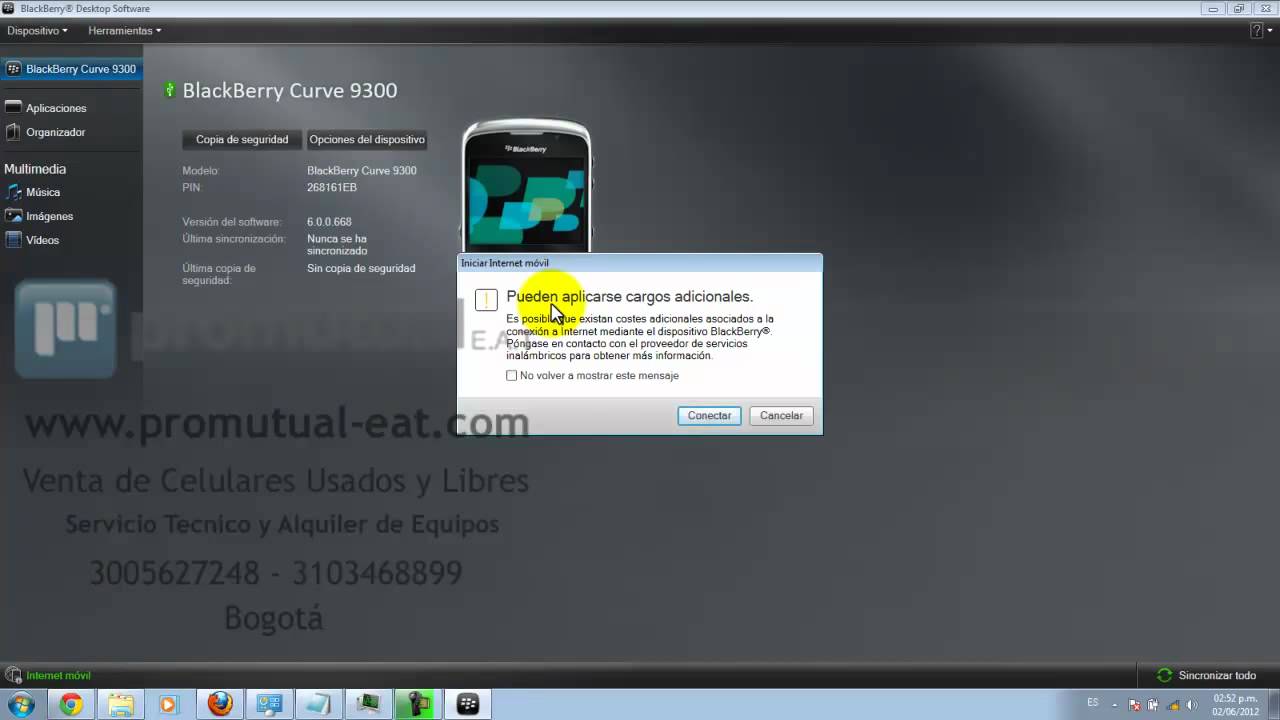Select BlackBerry Curve 9300 in sidebar

tap(71, 69)
